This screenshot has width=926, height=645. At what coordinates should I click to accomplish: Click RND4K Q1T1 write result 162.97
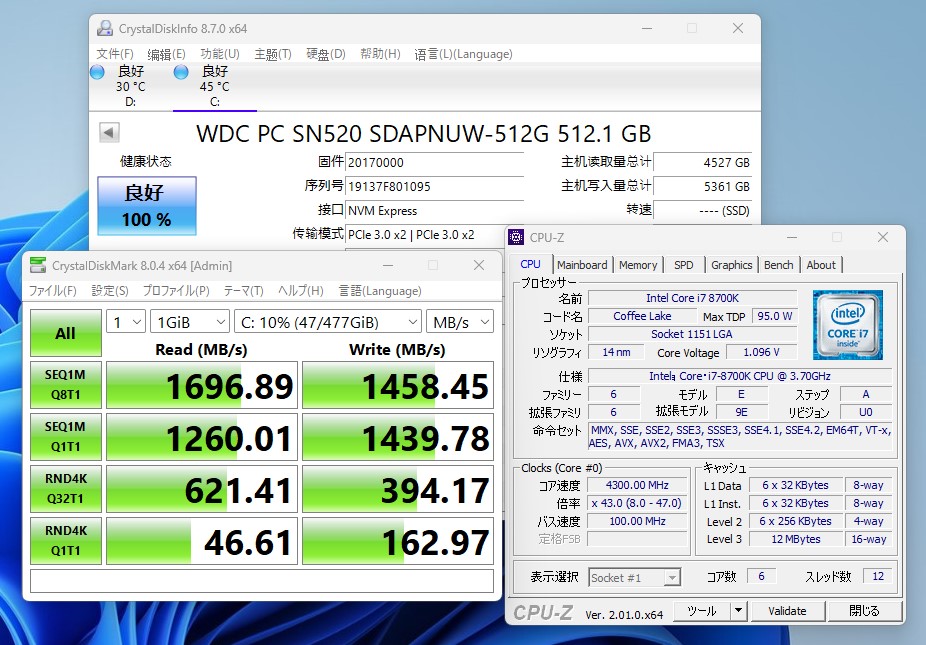pyautogui.click(x=398, y=541)
